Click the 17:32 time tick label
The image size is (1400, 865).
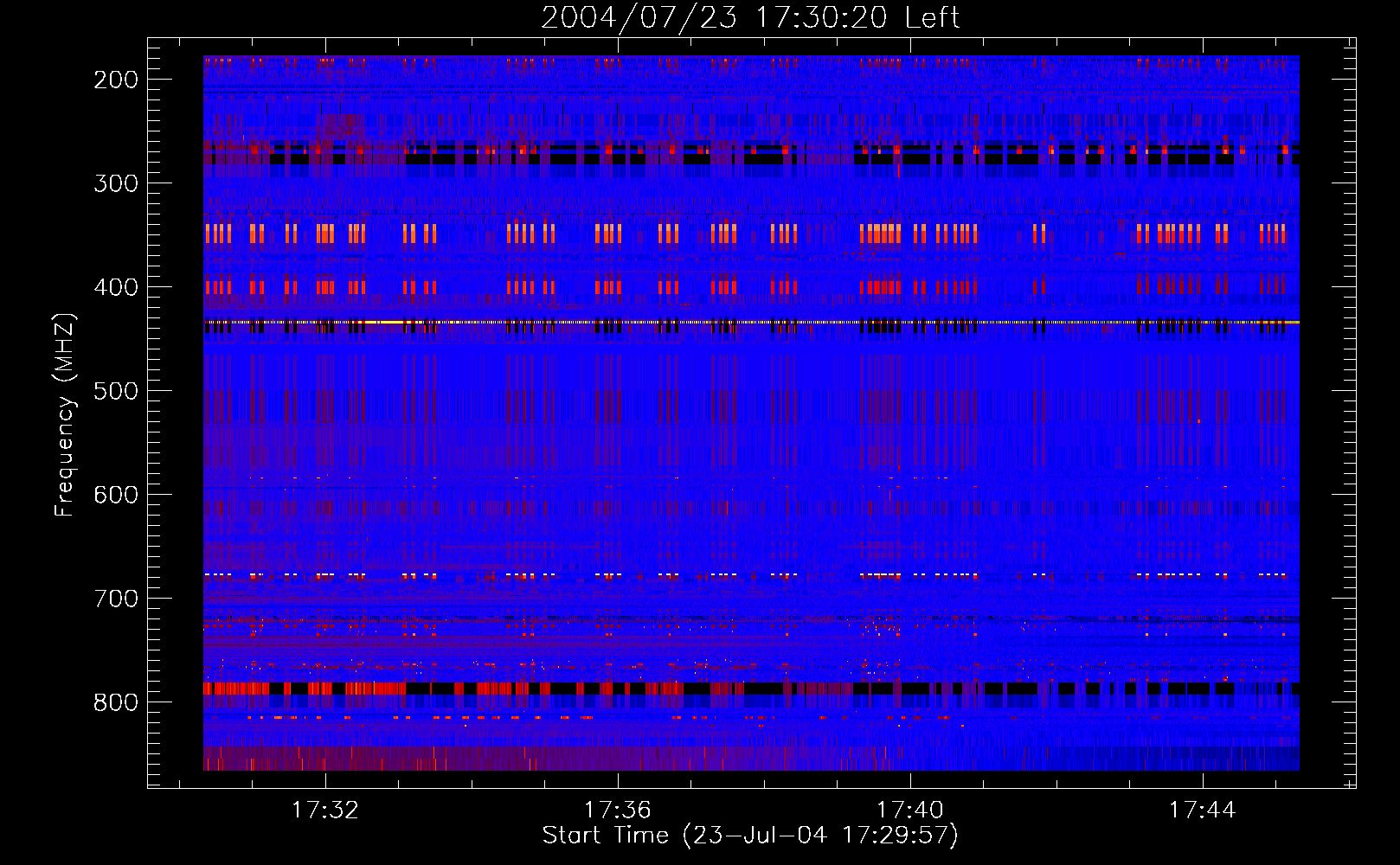[325, 811]
